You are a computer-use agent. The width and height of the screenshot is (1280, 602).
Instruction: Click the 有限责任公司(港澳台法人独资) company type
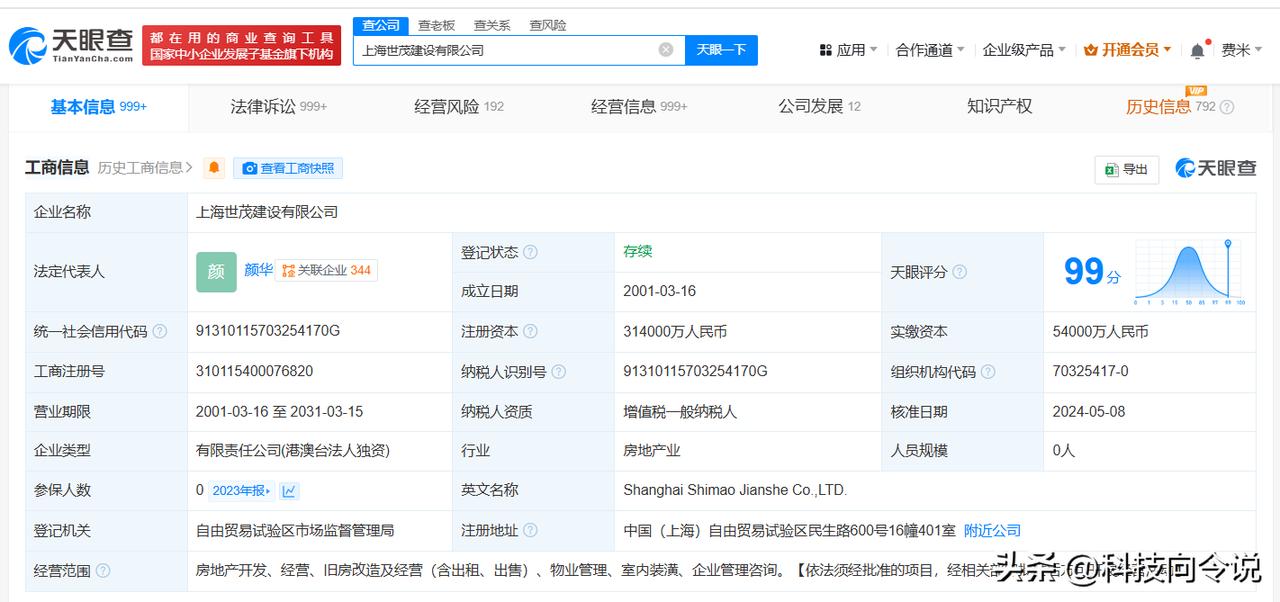[293, 451]
